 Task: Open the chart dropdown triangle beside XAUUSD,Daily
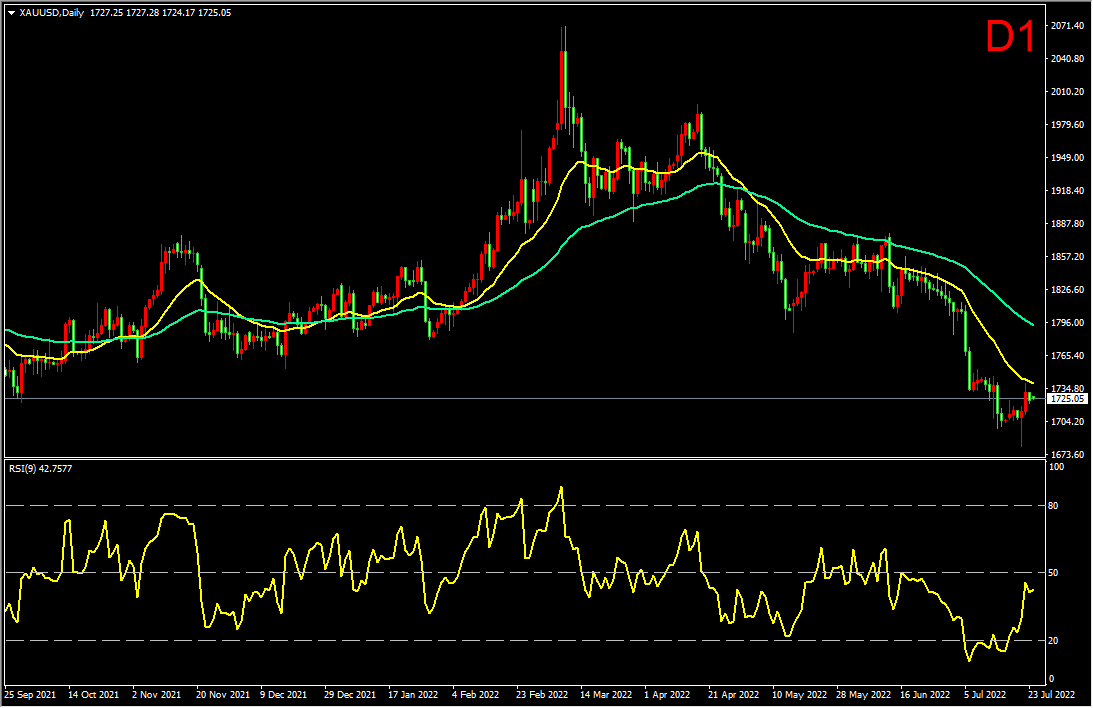(11, 13)
